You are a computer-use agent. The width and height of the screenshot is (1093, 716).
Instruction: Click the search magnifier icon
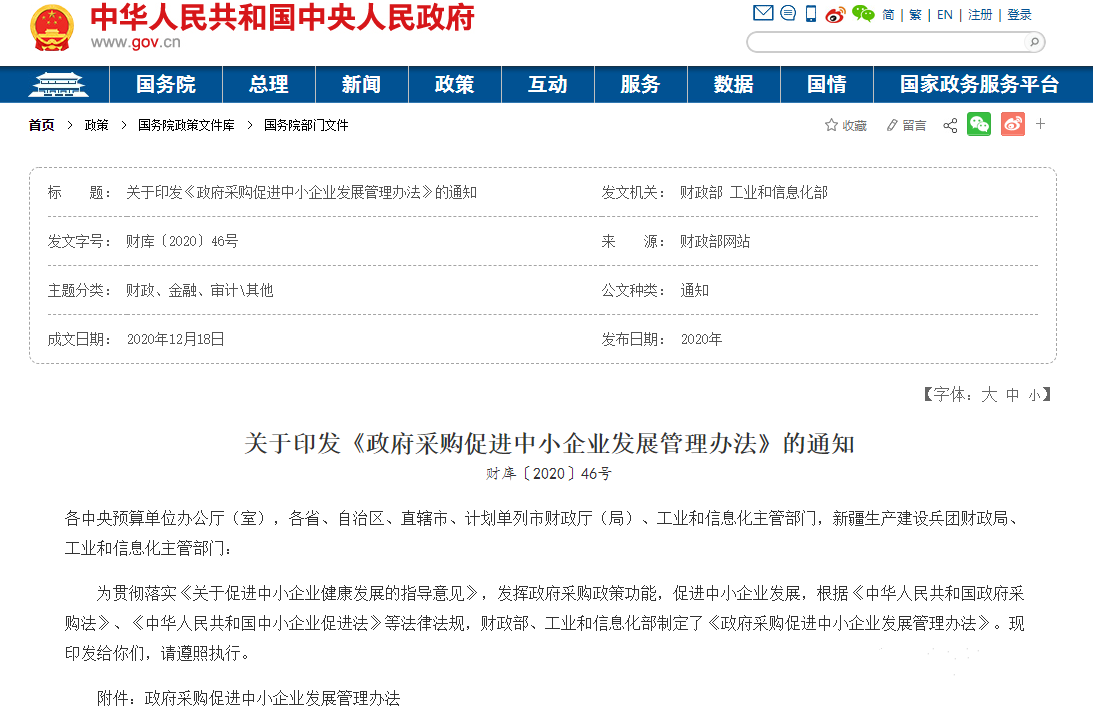point(1034,42)
